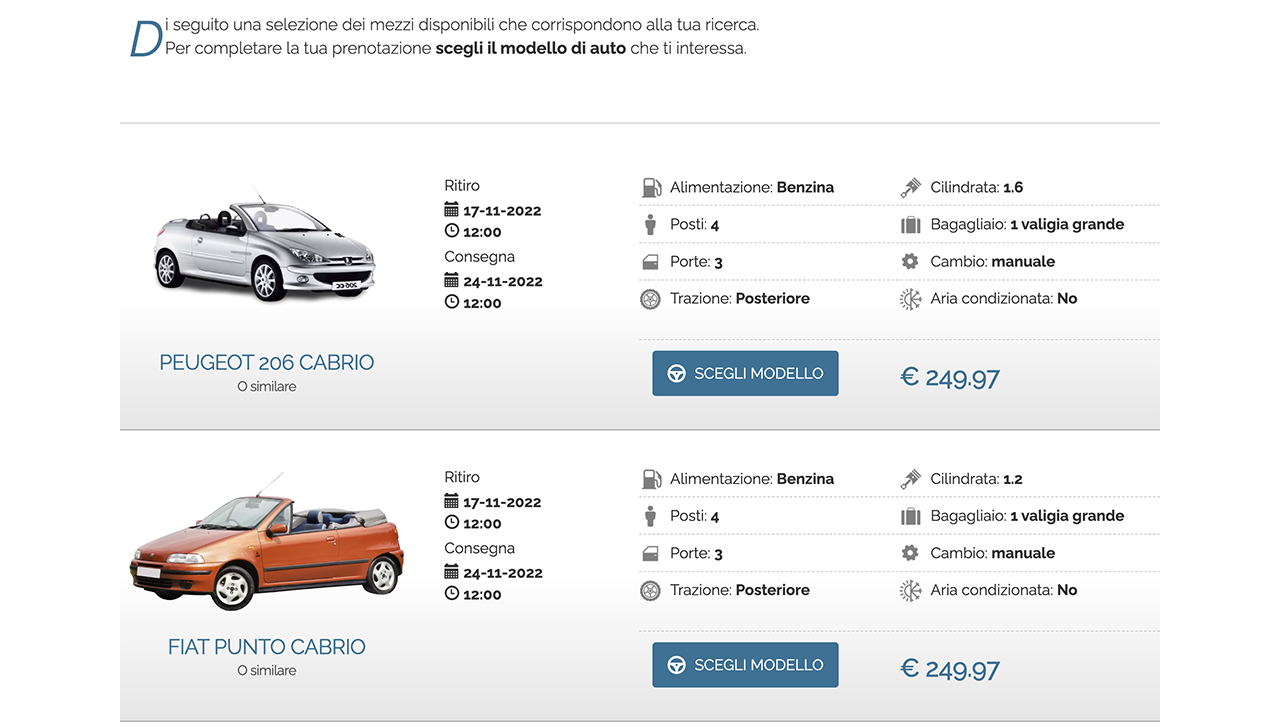Click the Peugeot fuel pump Alimentazione icon
This screenshot has width=1280, height=728.
(x=651, y=187)
